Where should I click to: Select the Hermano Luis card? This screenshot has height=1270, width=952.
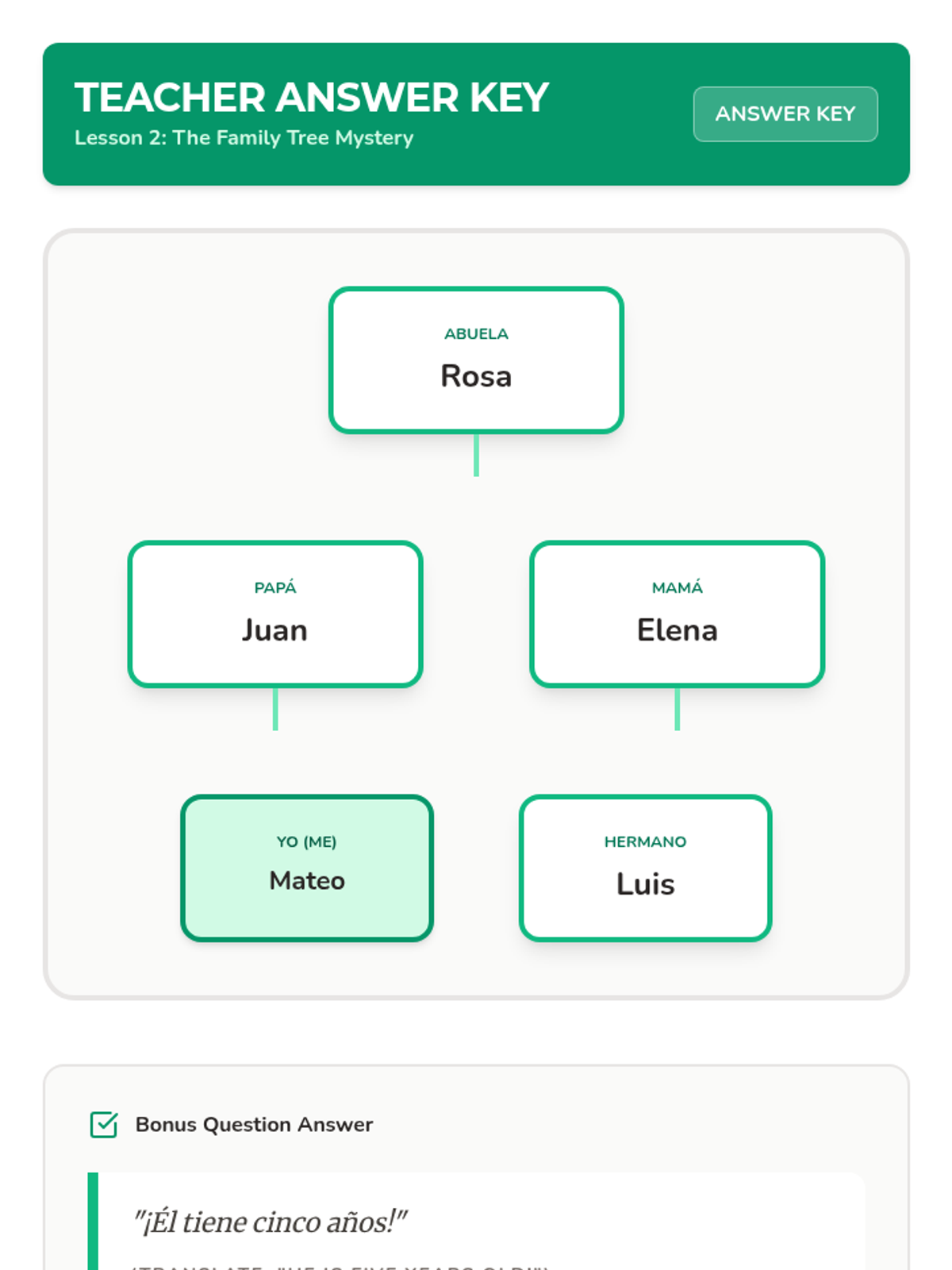[x=645, y=868]
